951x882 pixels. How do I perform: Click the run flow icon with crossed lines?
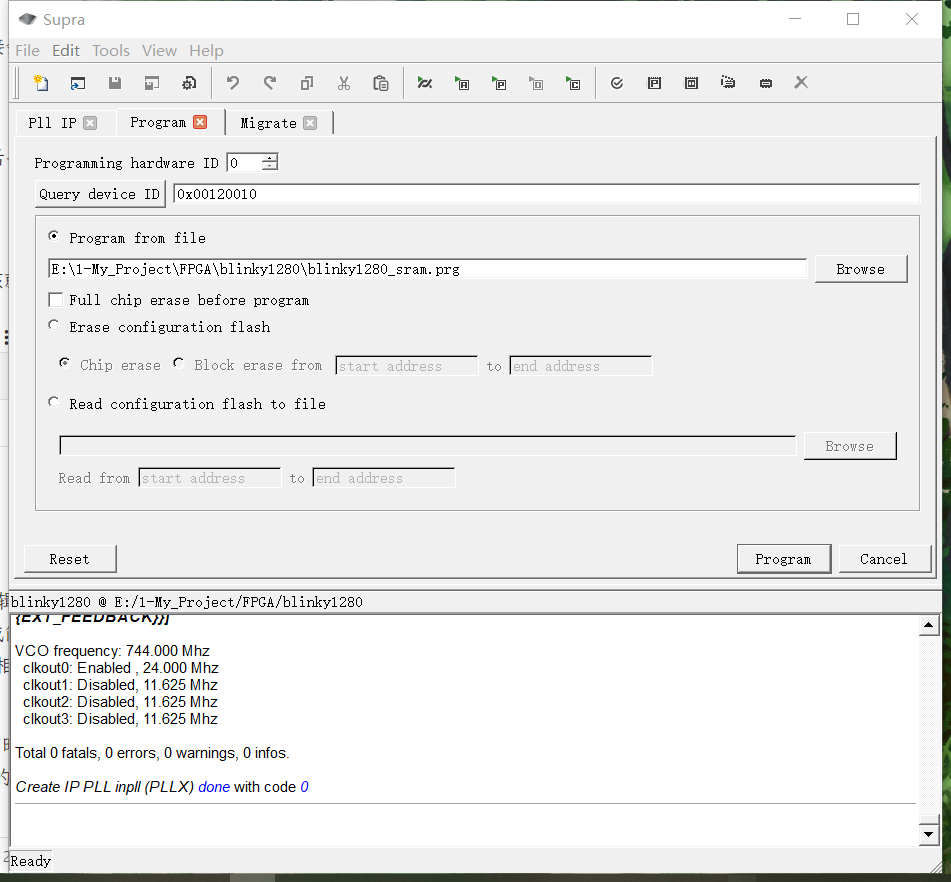click(425, 83)
